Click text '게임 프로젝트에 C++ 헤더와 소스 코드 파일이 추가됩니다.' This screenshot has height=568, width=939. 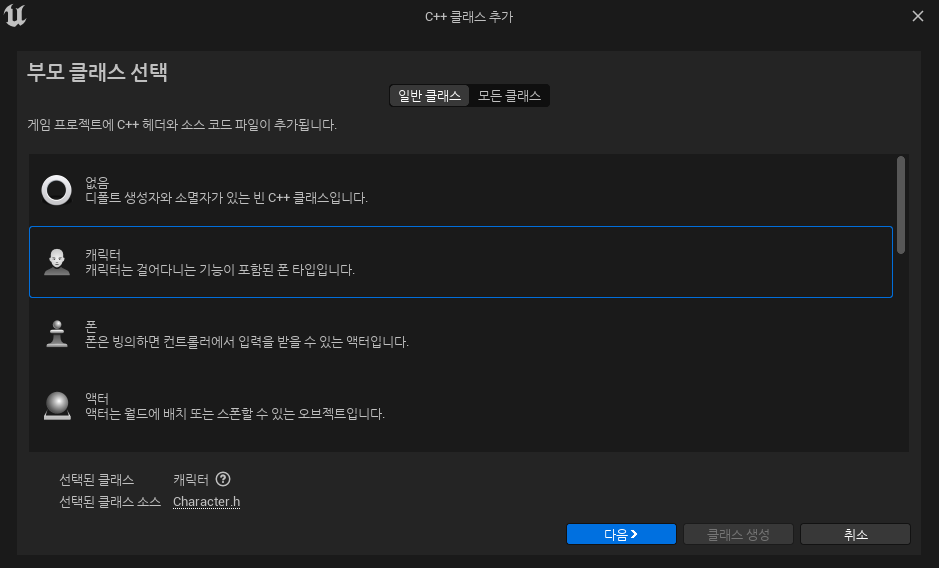coord(182,125)
